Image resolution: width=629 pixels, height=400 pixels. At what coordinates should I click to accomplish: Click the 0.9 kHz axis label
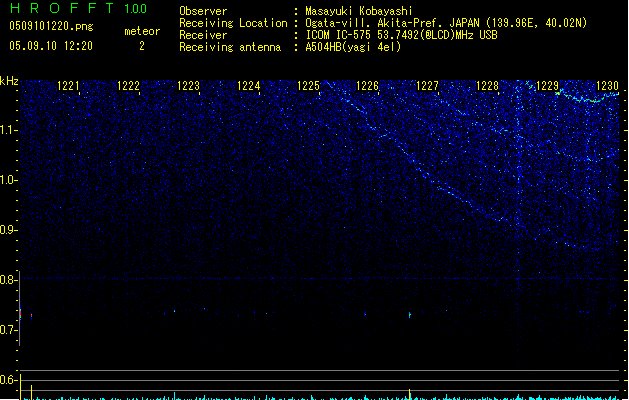(x=8, y=230)
